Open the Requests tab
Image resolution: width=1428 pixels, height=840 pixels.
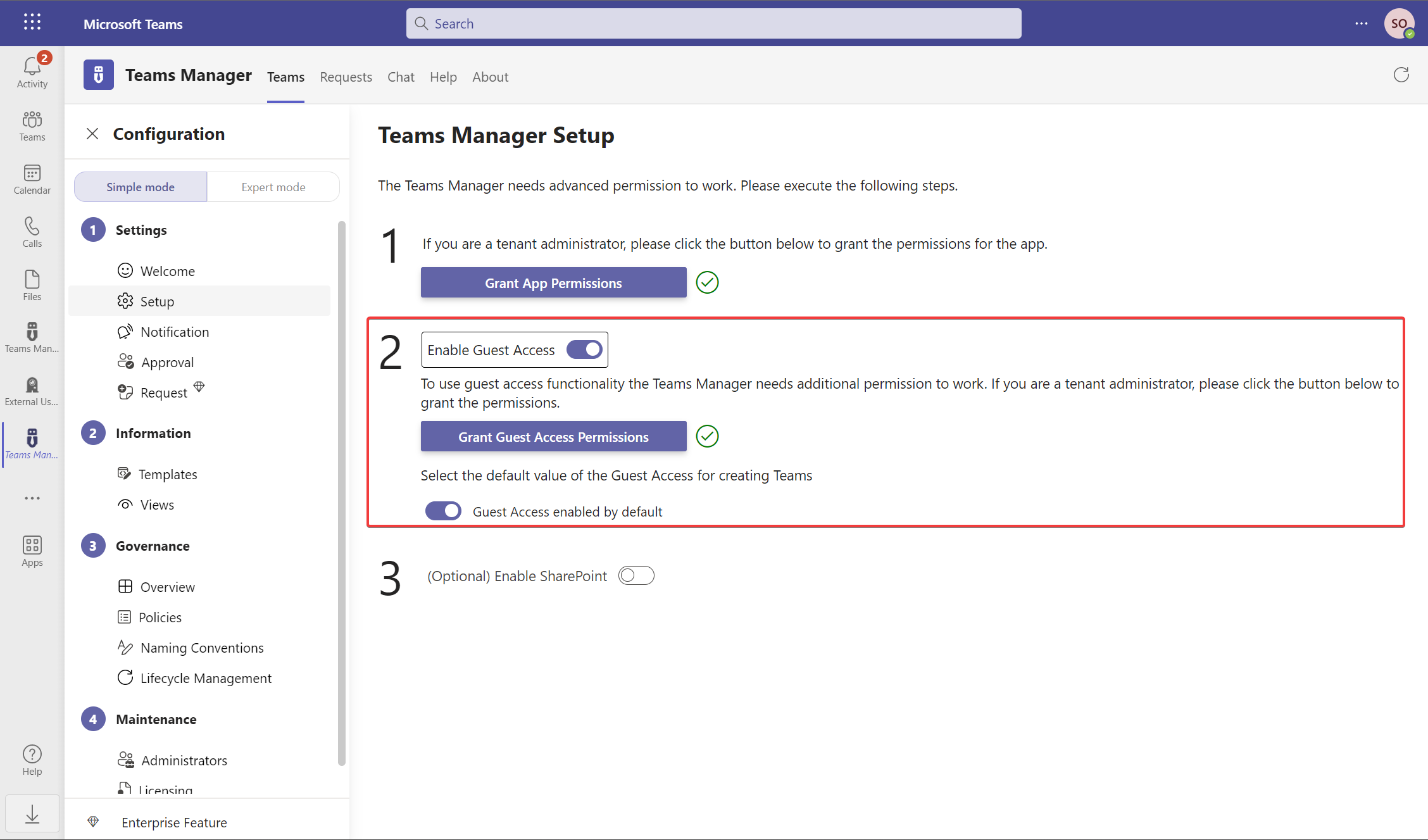pyautogui.click(x=346, y=77)
